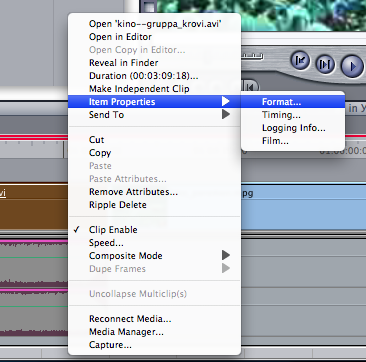Choose Open in Editor
This screenshot has width=366, height=362.
point(154,37)
